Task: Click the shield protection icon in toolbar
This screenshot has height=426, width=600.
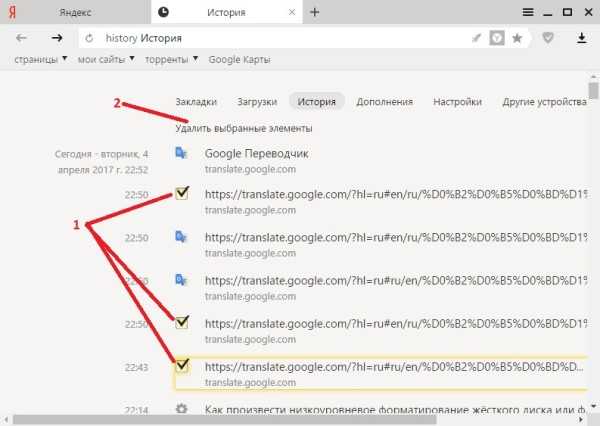Action: (547, 38)
